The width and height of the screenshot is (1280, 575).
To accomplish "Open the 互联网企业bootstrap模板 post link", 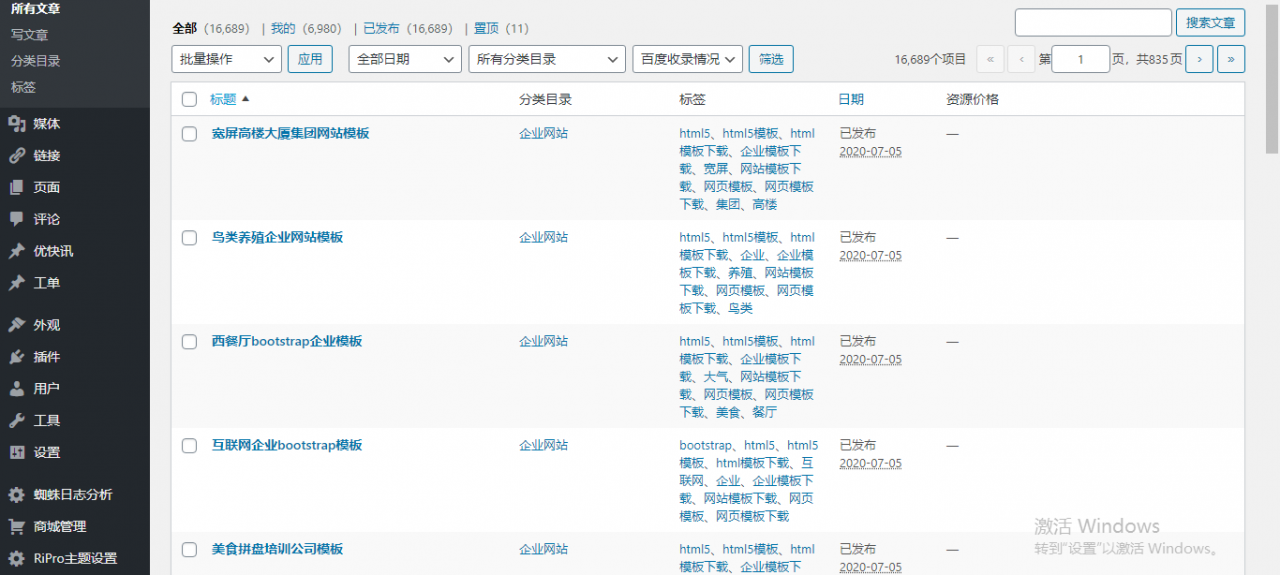I will [287, 445].
